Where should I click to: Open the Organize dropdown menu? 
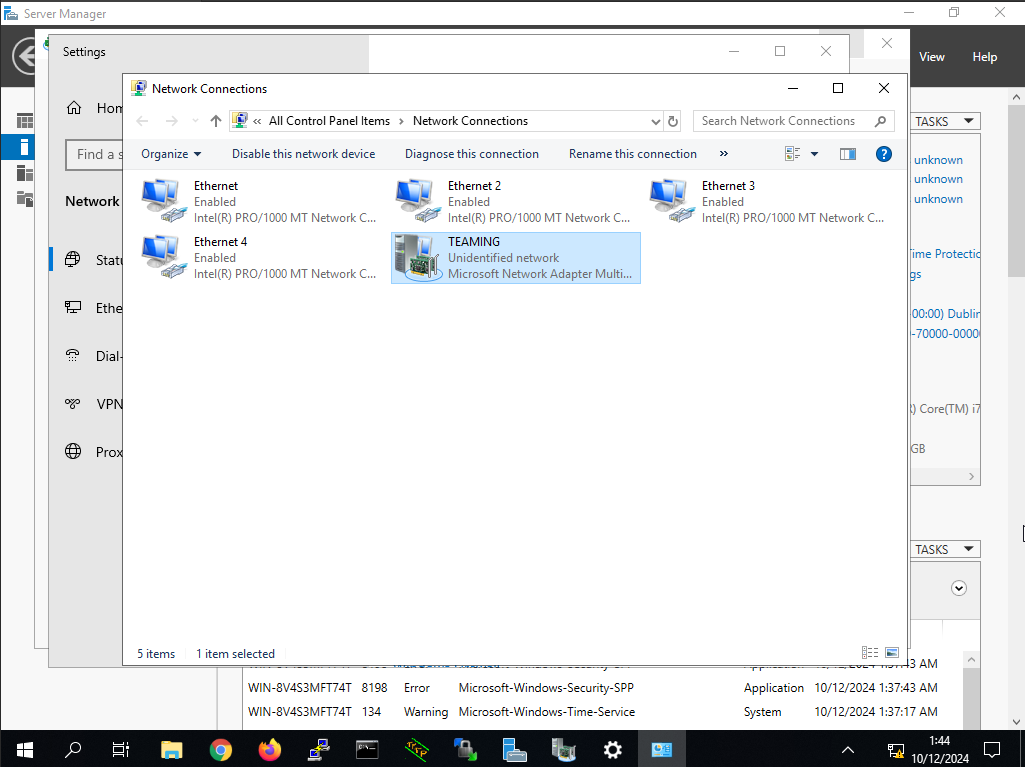point(171,154)
